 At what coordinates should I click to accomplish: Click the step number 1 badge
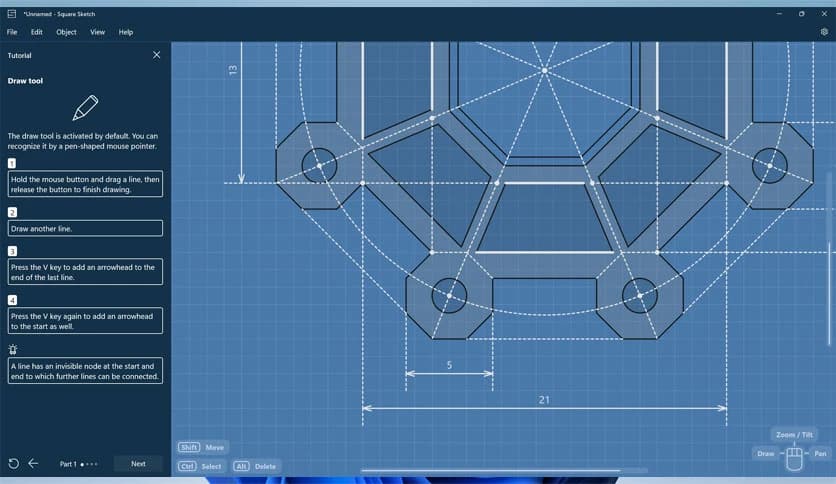12,163
